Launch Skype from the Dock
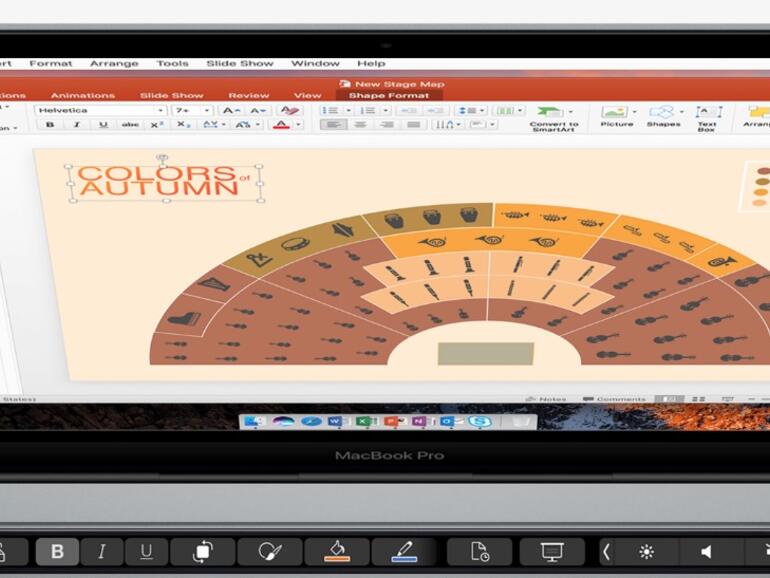Viewport: 770px width, 578px height. (480, 421)
